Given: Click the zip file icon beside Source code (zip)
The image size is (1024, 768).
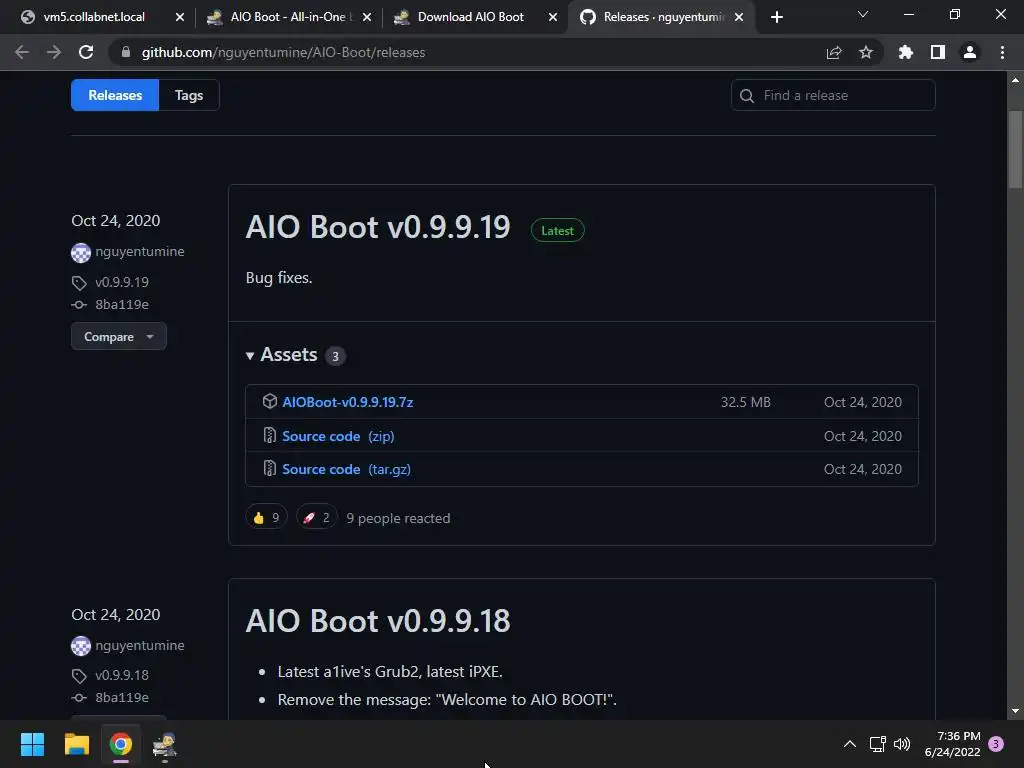Looking at the screenshot, I should (x=270, y=435).
